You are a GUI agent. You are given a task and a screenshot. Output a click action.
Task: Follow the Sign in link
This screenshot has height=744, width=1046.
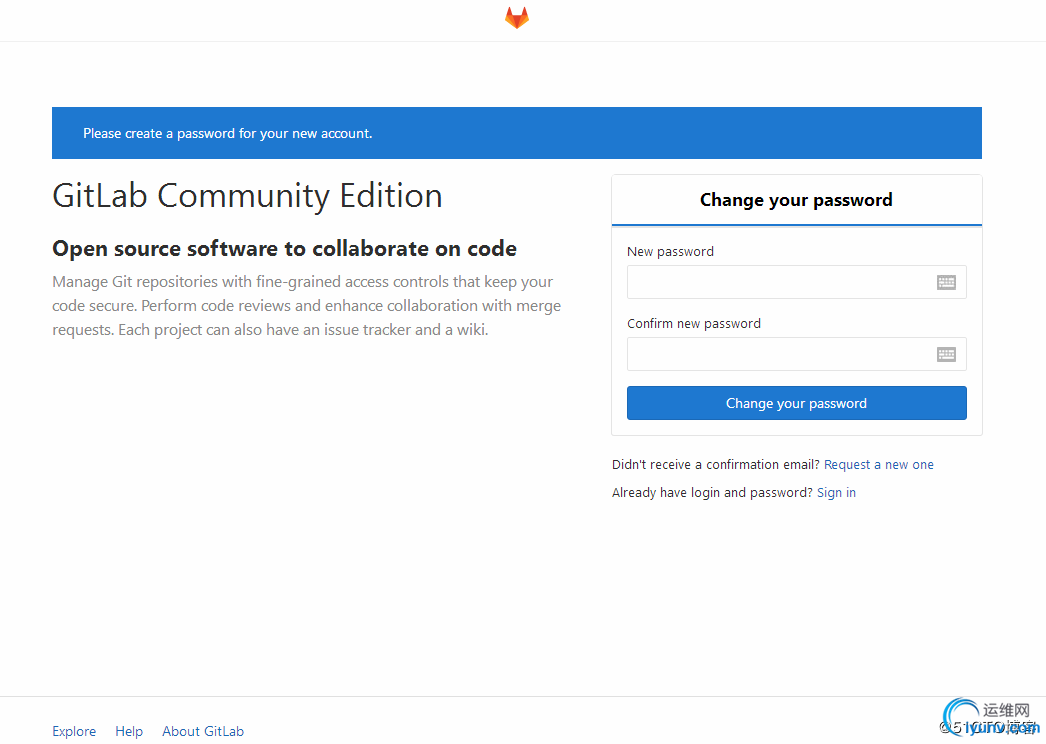coord(836,492)
